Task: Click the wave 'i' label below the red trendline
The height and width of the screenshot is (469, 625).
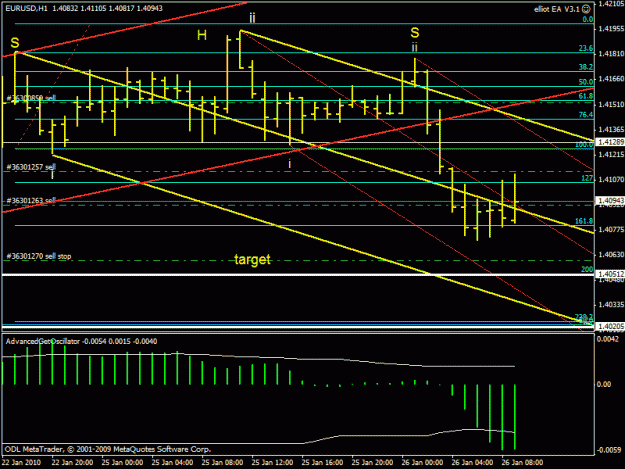Action: coord(290,163)
